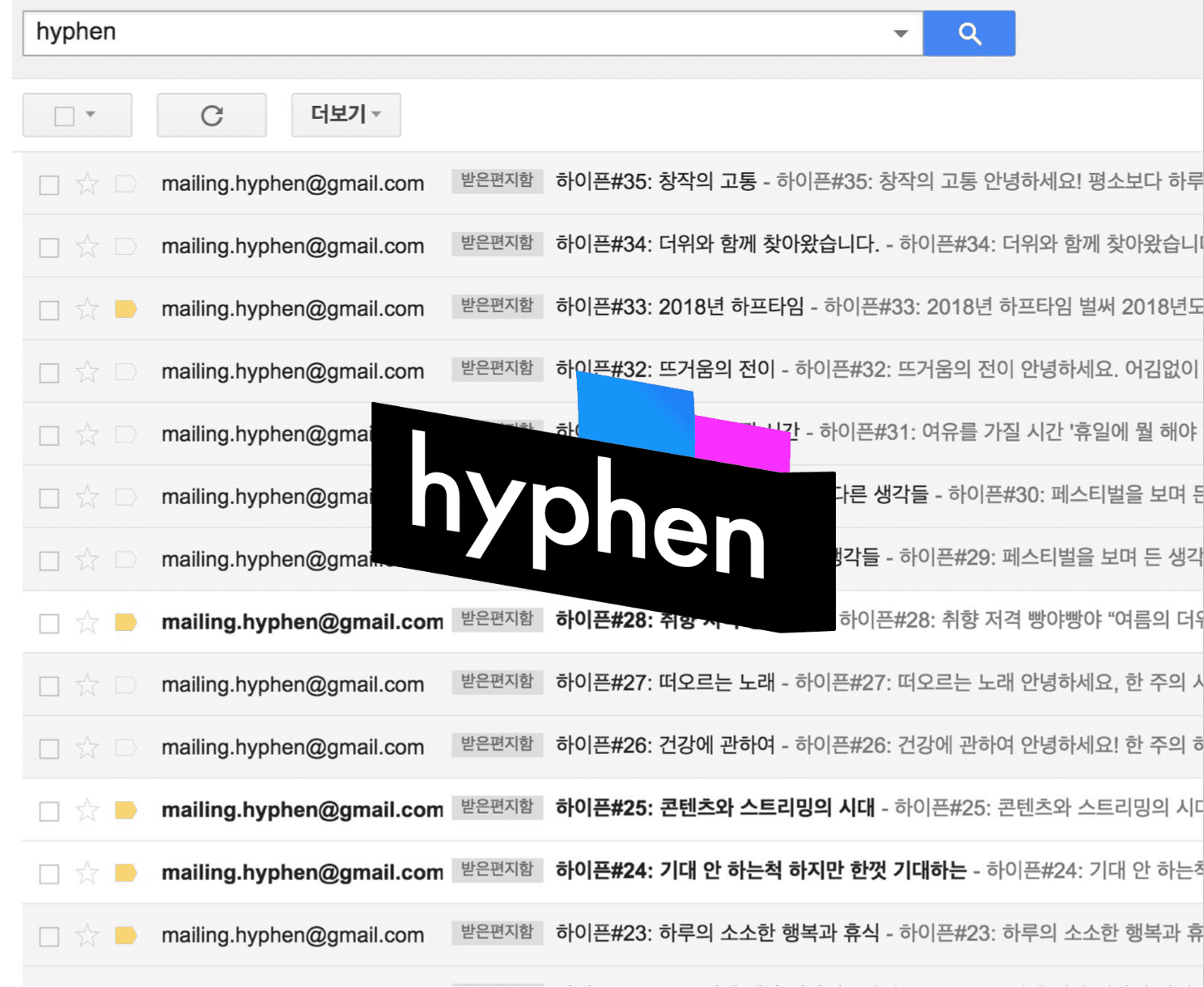This screenshot has height=987, width=1204.
Task: Click the refresh arrow button
Action: point(211,116)
